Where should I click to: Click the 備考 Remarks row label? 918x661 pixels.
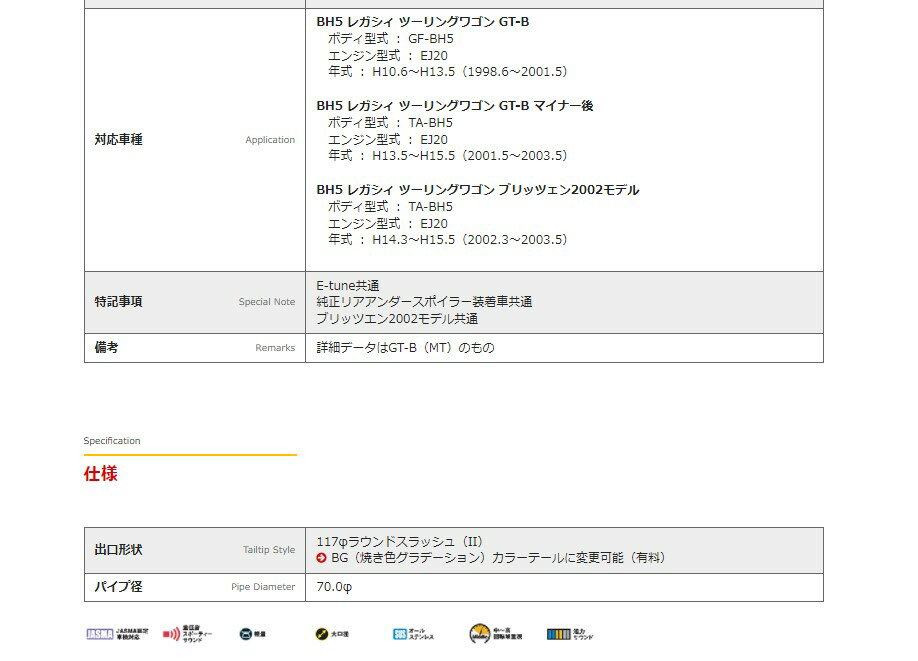click(x=107, y=348)
